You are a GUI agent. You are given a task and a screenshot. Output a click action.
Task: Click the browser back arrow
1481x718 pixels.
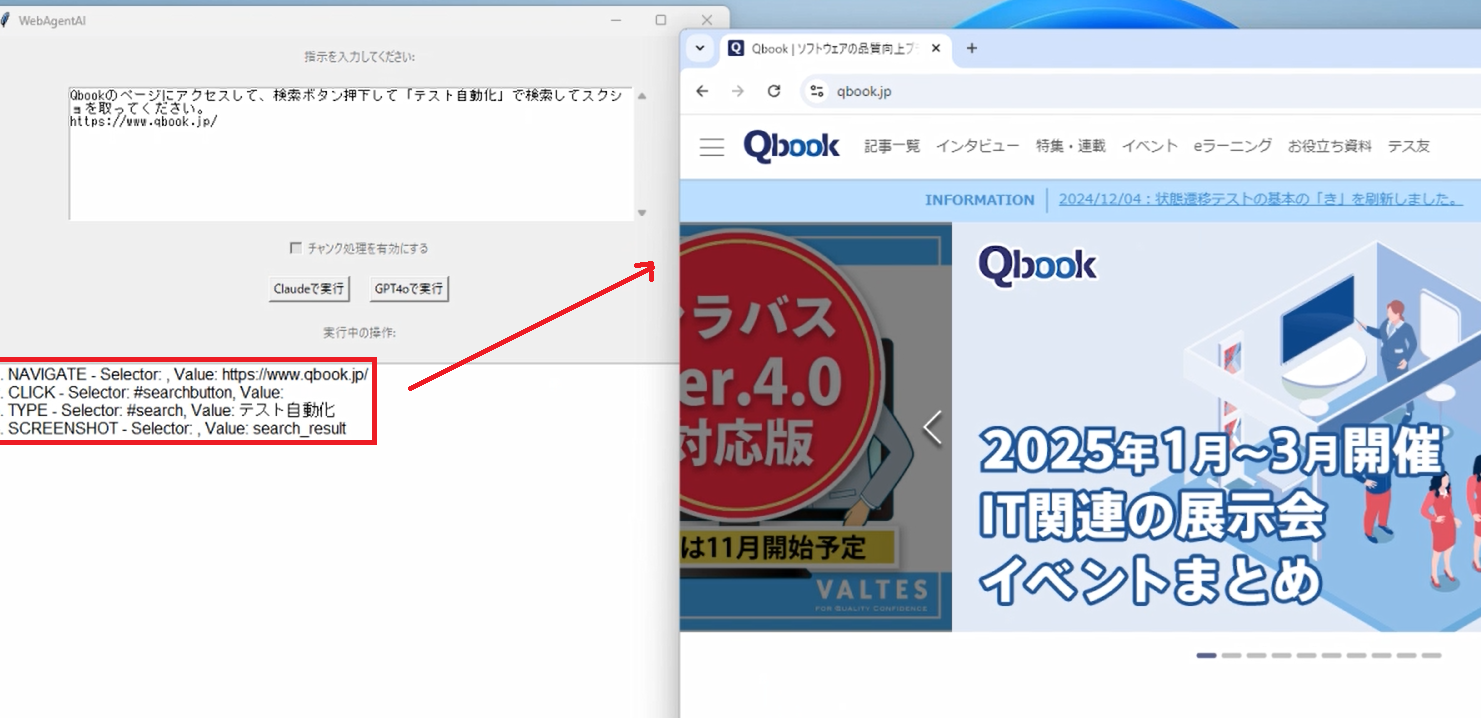(x=703, y=91)
